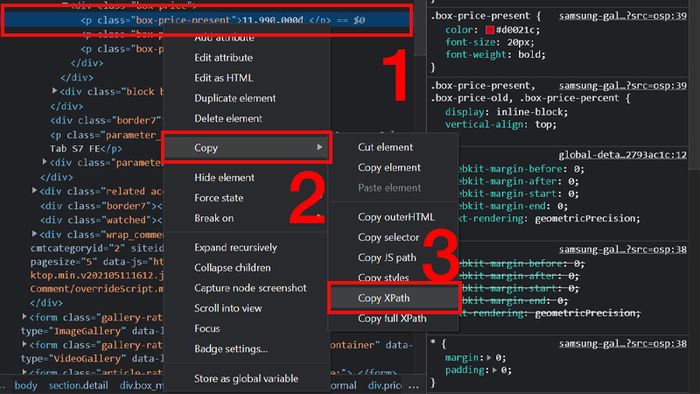Open the Copy menu entry
Image resolution: width=700 pixels, height=394 pixels.
pos(247,148)
